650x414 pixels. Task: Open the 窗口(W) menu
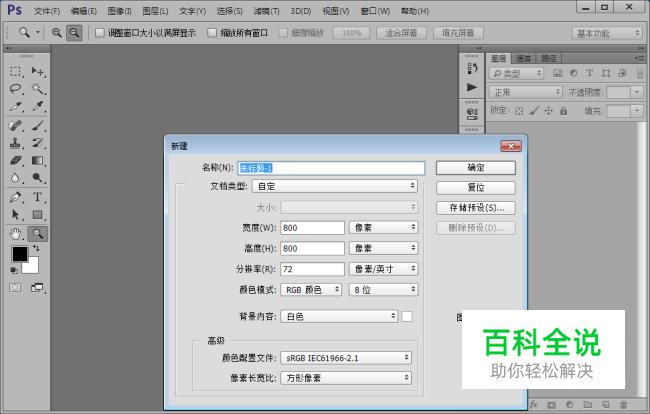point(375,11)
